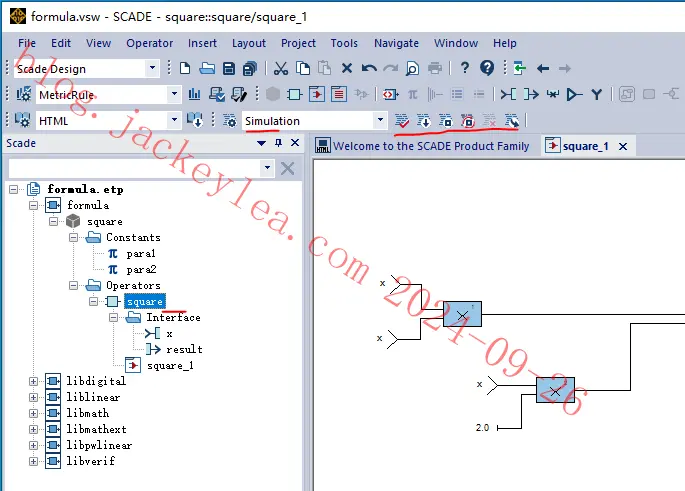The image size is (685, 491).
Task: Click the Stop build red icon
Action: 467,121
